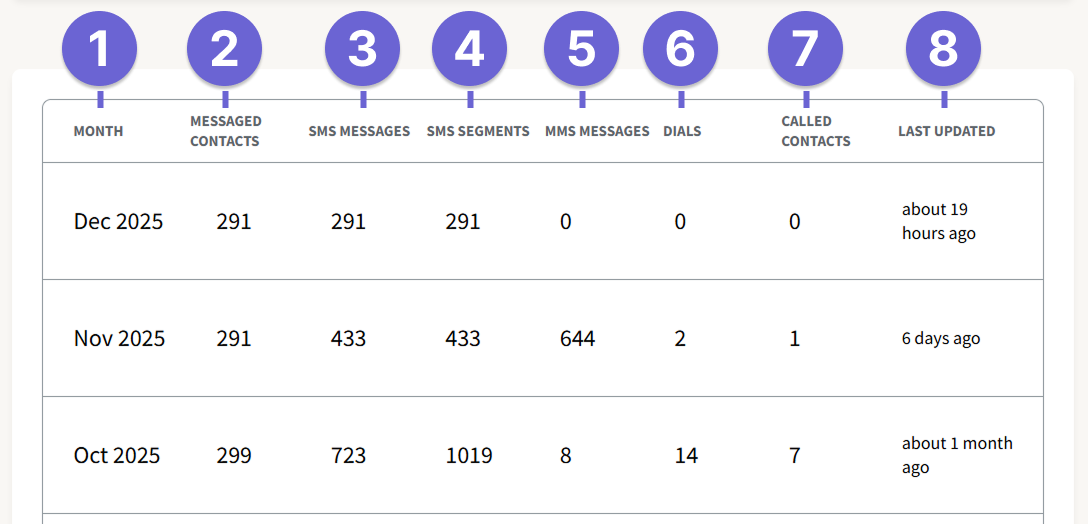This screenshot has width=1088, height=524.
Task: Click Oct 2025 dials value 14
Action: pos(686,456)
